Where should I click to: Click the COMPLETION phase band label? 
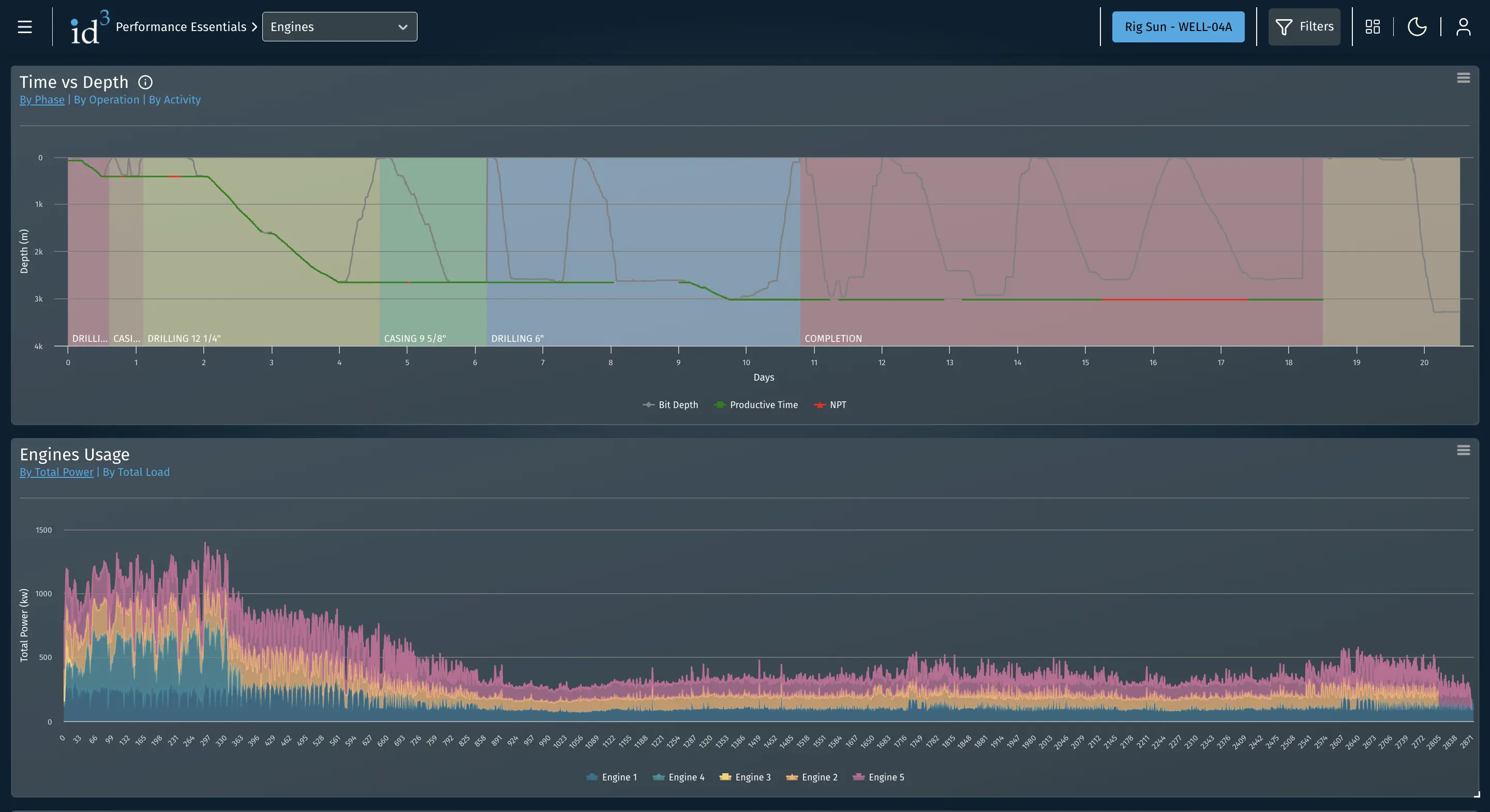click(833, 338)
